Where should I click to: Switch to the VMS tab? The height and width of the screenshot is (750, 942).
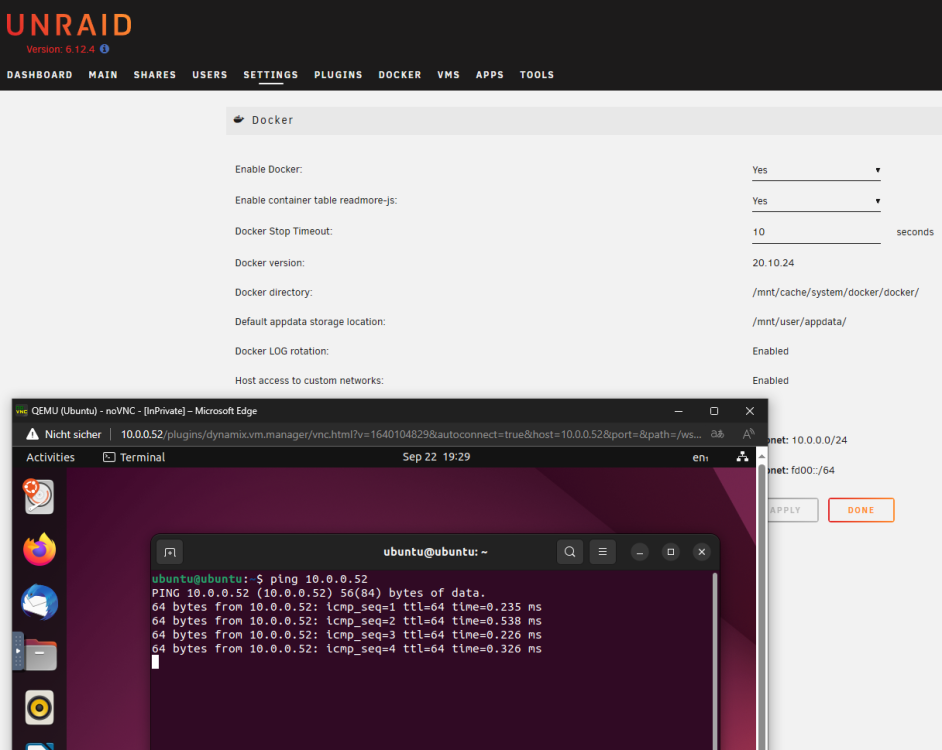pos(448,75)
